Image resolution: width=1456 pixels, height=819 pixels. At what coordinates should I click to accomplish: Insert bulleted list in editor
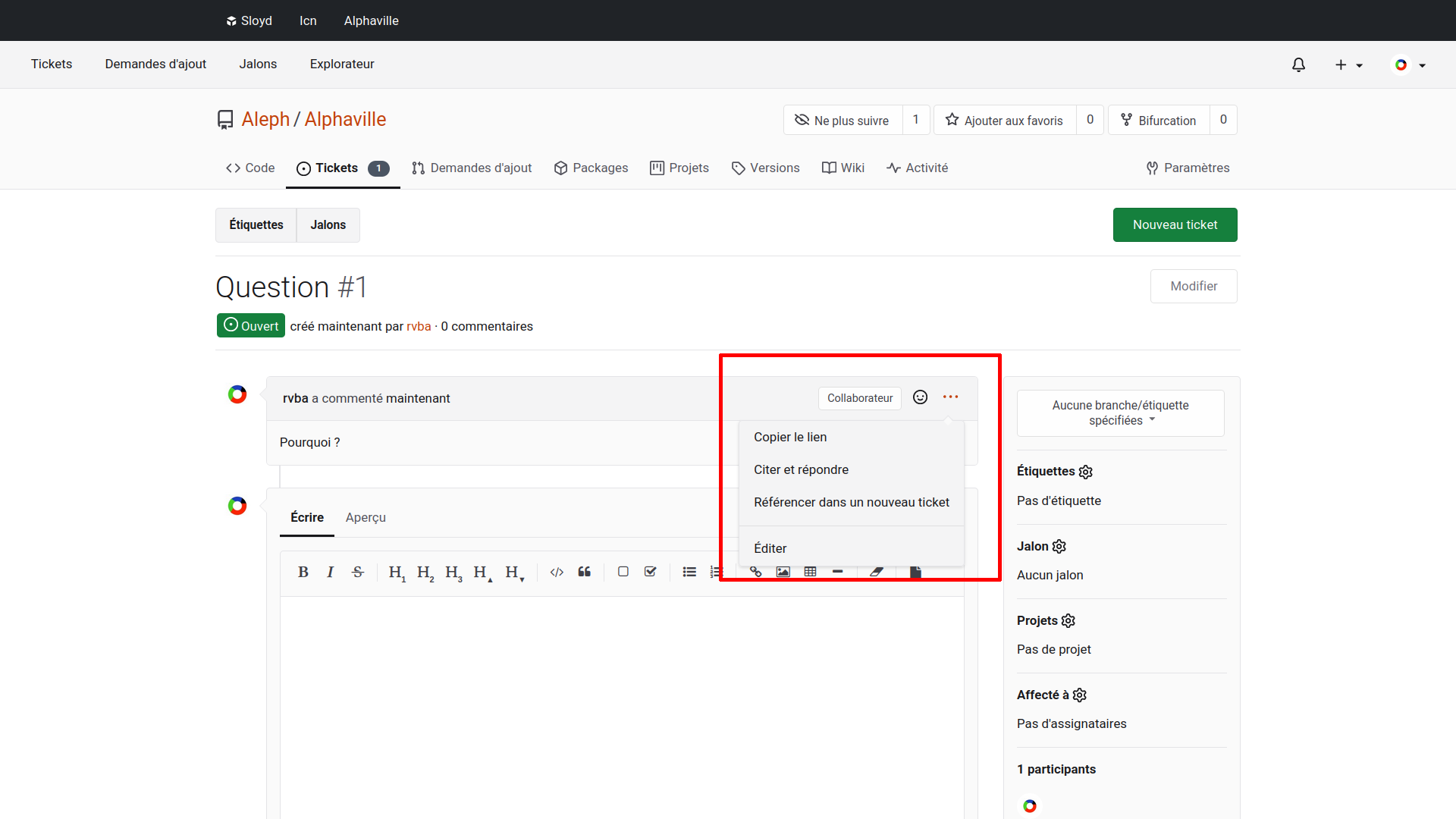(x=689, y=572)
